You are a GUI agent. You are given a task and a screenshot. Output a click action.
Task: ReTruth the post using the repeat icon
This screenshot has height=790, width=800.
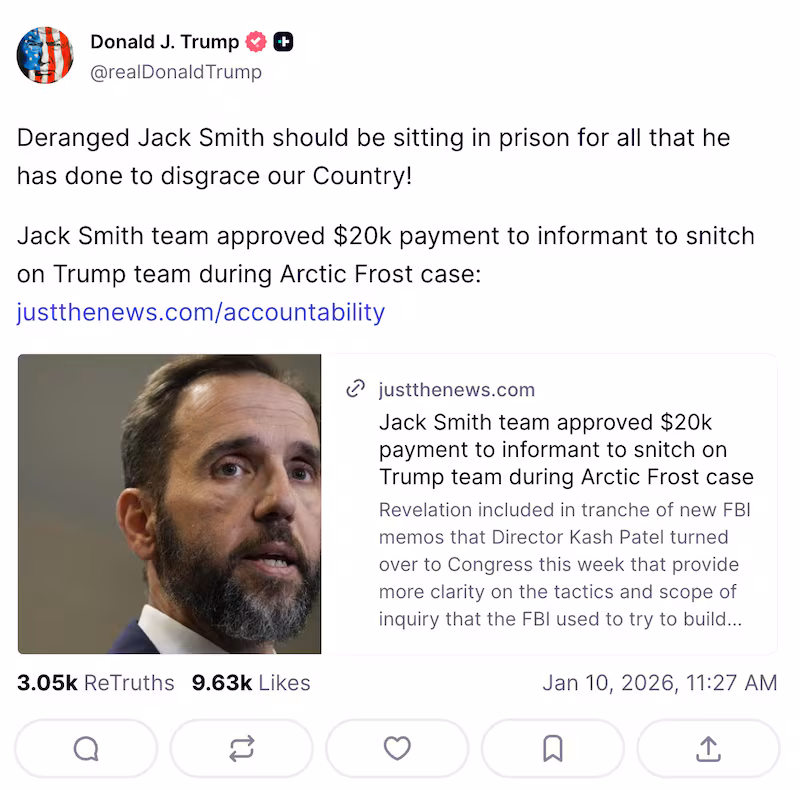(241, 748)
